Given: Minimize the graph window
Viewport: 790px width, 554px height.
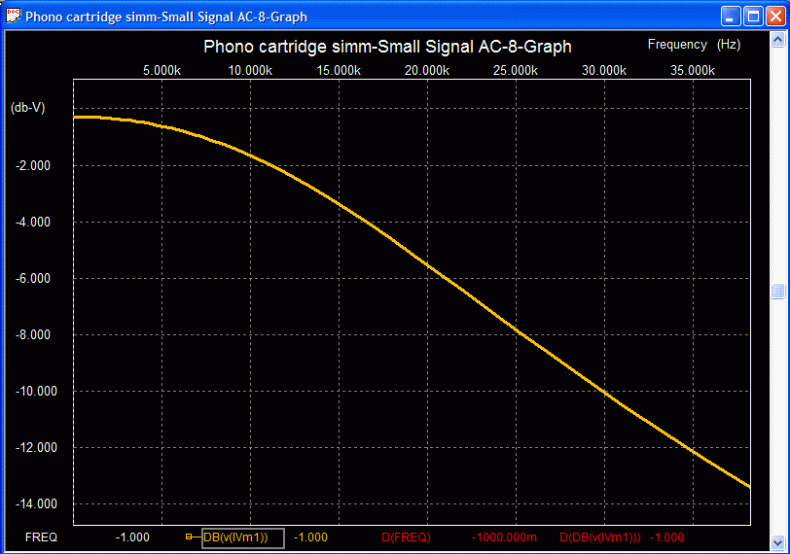Looking at the screenshot, I should 732,16.
